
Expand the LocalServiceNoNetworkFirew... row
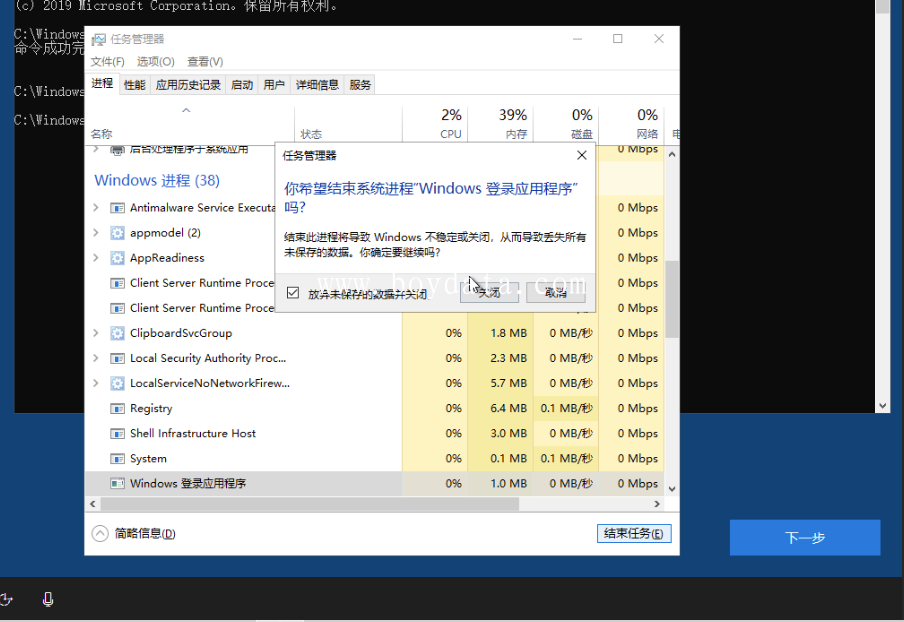(96, 383)
